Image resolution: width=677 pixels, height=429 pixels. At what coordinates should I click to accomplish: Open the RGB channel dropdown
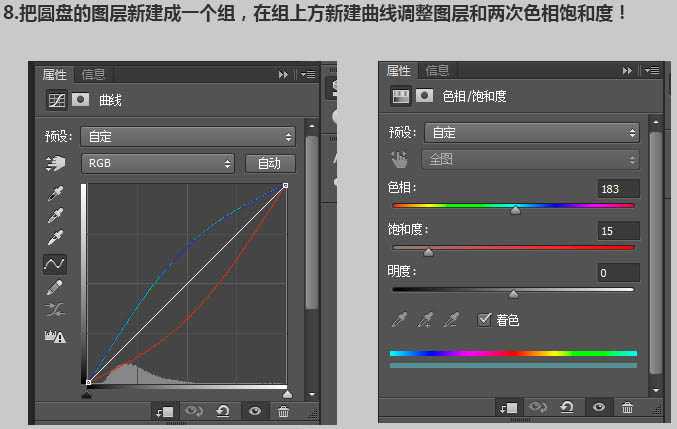[159, 163]
